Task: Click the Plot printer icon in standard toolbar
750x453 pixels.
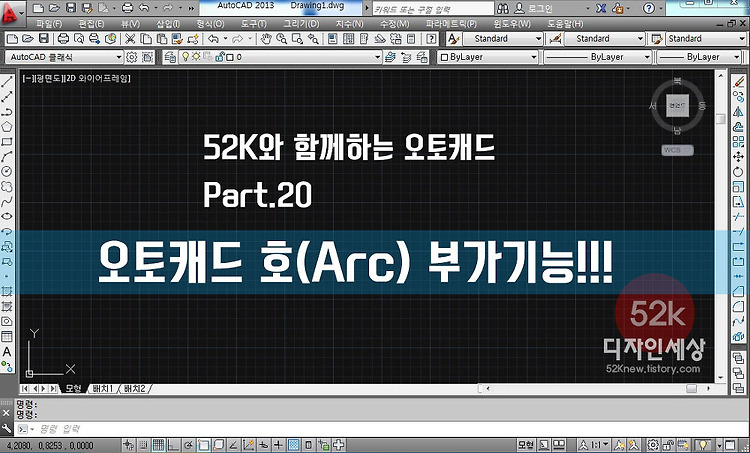Action: coord(63,39)
